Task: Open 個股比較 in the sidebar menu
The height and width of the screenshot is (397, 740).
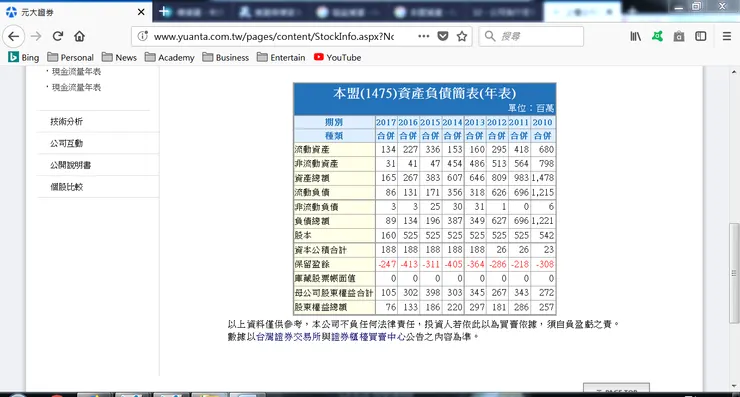Action: 67,187
